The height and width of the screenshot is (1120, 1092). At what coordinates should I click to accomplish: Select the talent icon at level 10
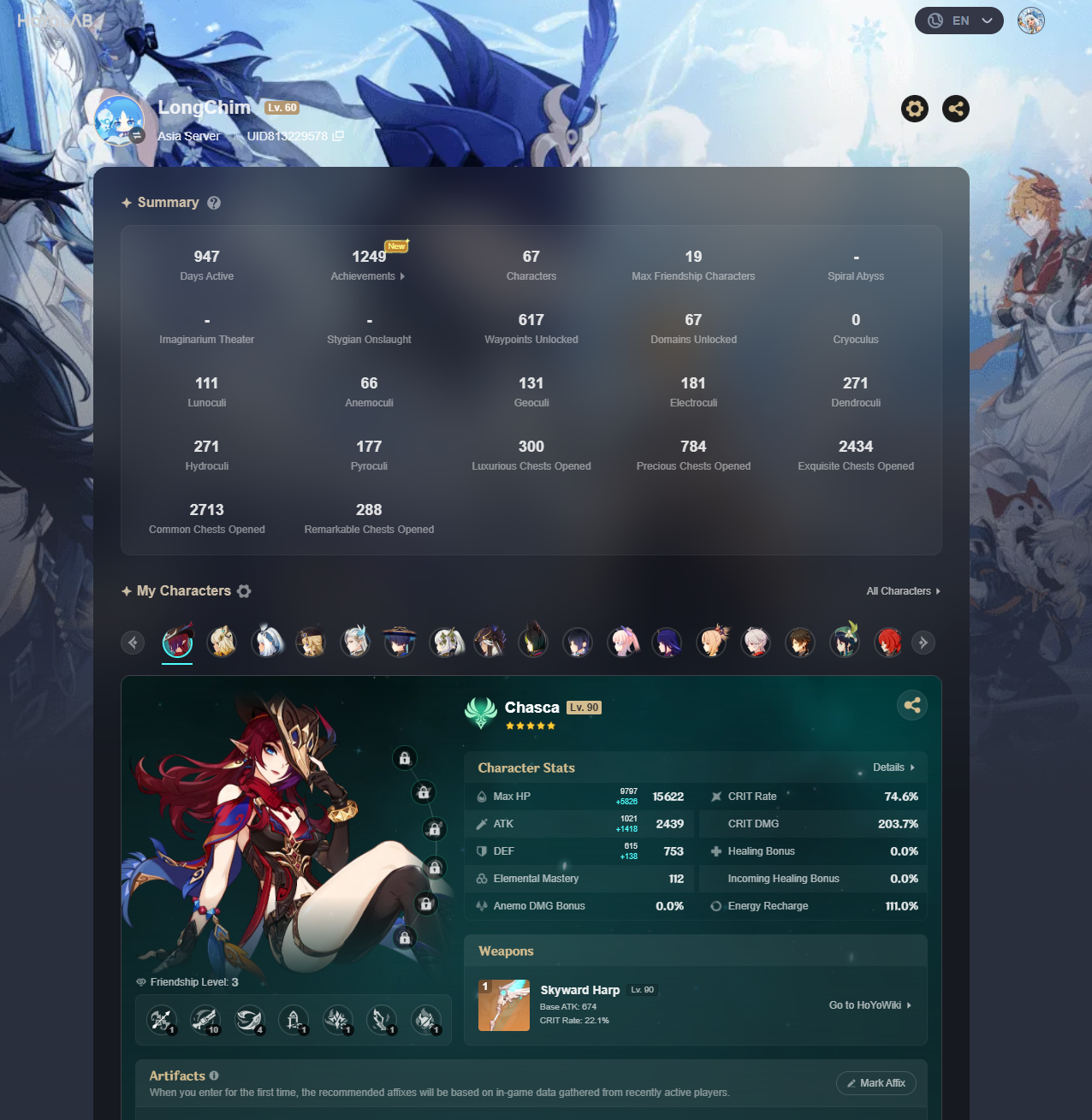[205, 1019]
